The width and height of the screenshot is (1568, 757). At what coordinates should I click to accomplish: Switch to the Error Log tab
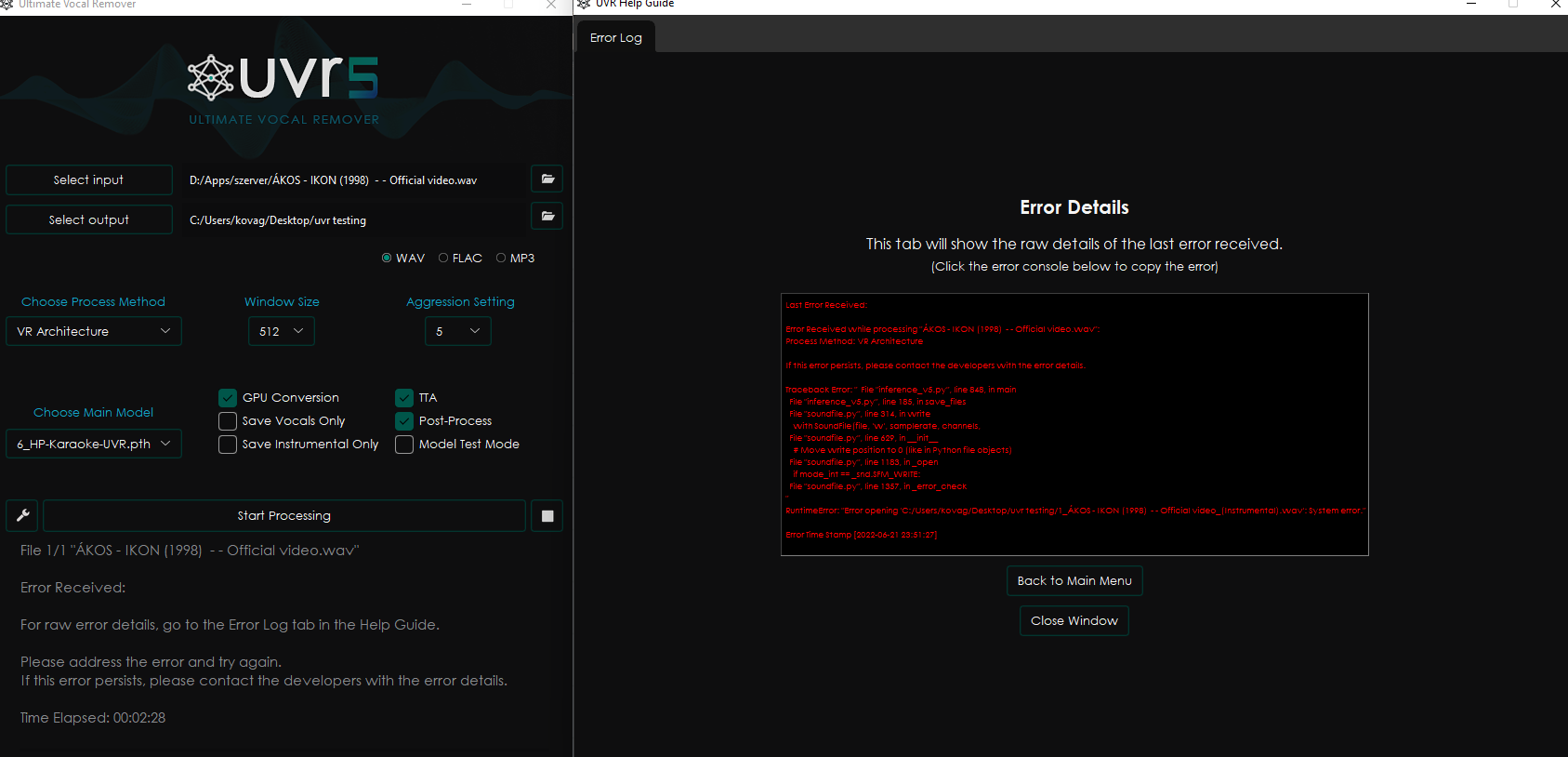click(616, 38)
